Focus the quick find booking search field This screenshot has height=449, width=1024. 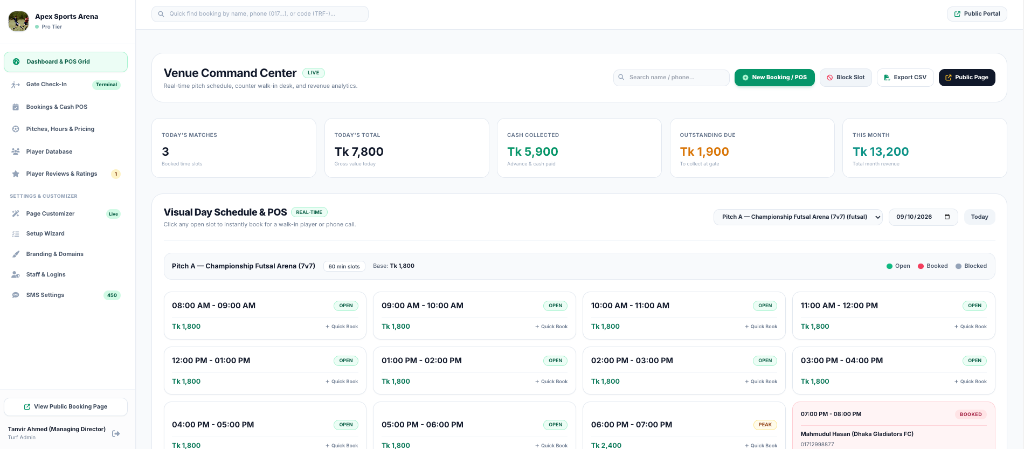click(260, 14)
